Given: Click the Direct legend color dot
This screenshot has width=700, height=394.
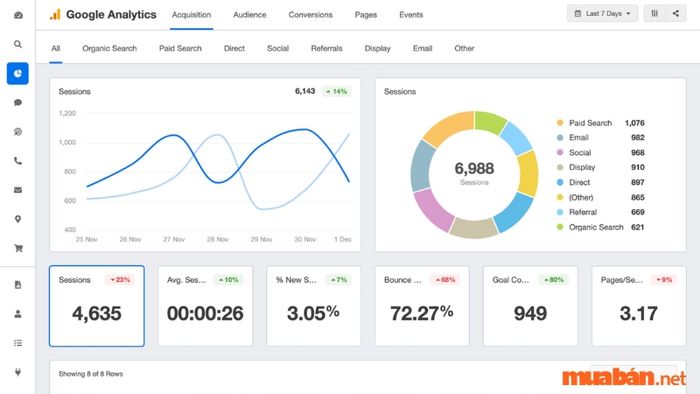Looking at the screenshot, I should tap(560, 182).
